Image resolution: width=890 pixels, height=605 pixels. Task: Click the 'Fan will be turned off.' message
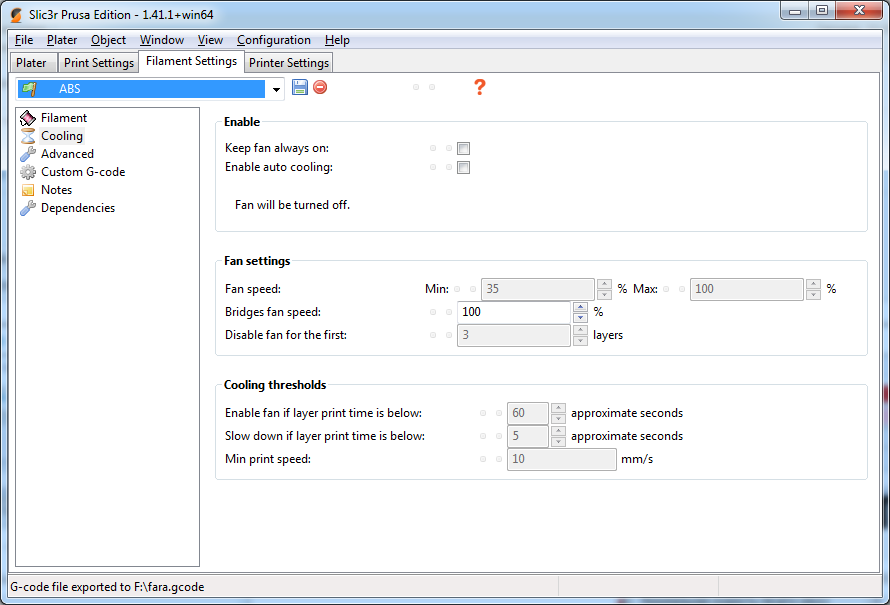point(292,205)
